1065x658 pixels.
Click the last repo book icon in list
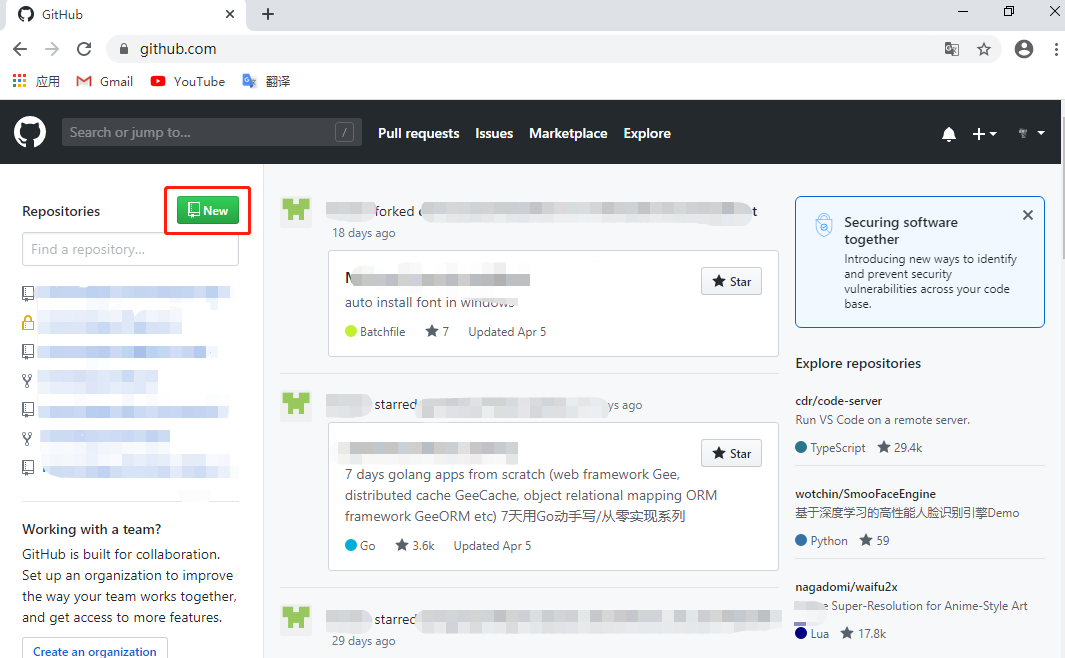coord(28,468)
